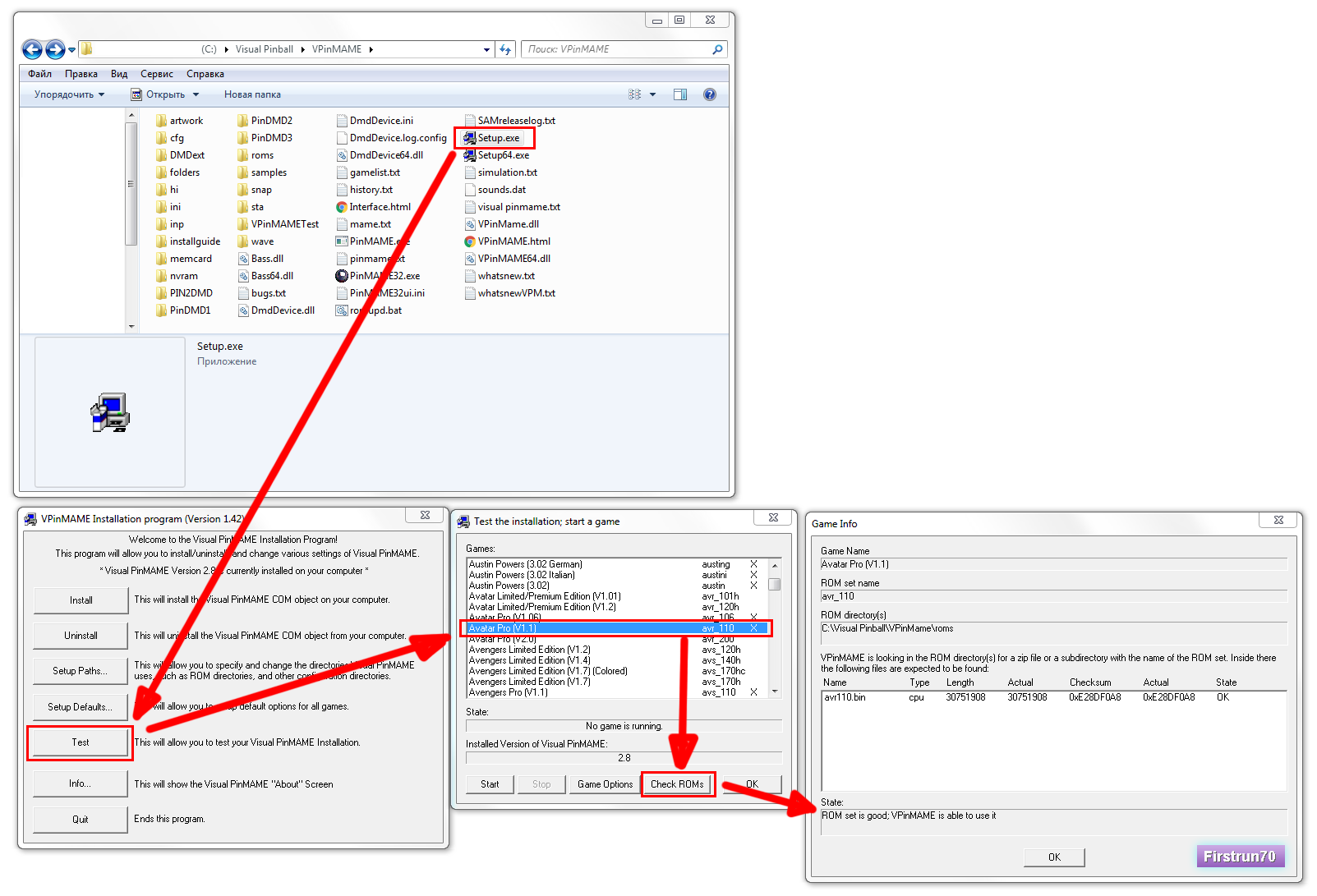
Task: Expand the Открыть dropdown arrow
Action: point(196,94)
